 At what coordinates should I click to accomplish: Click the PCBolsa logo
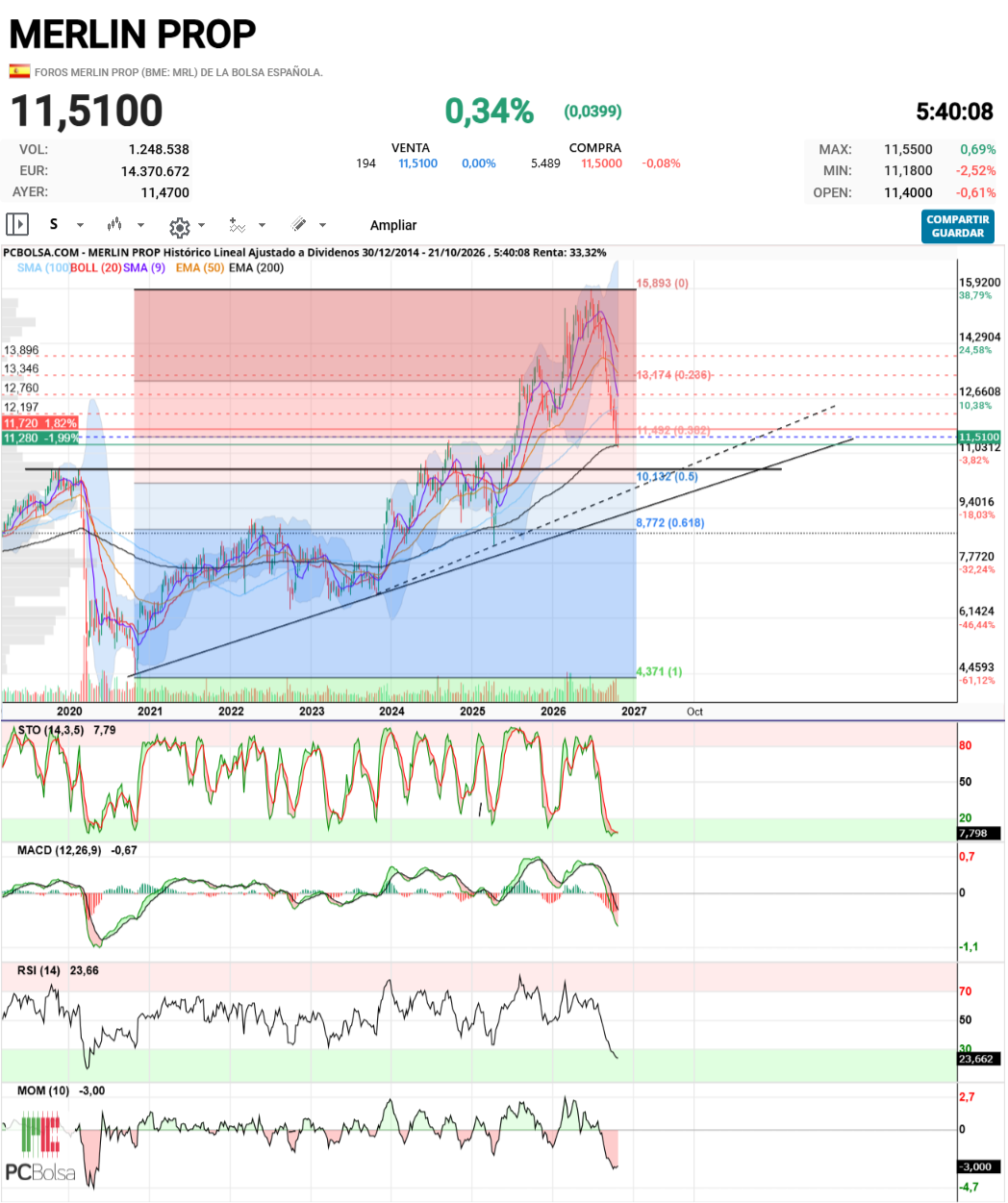pos(40,1146)
